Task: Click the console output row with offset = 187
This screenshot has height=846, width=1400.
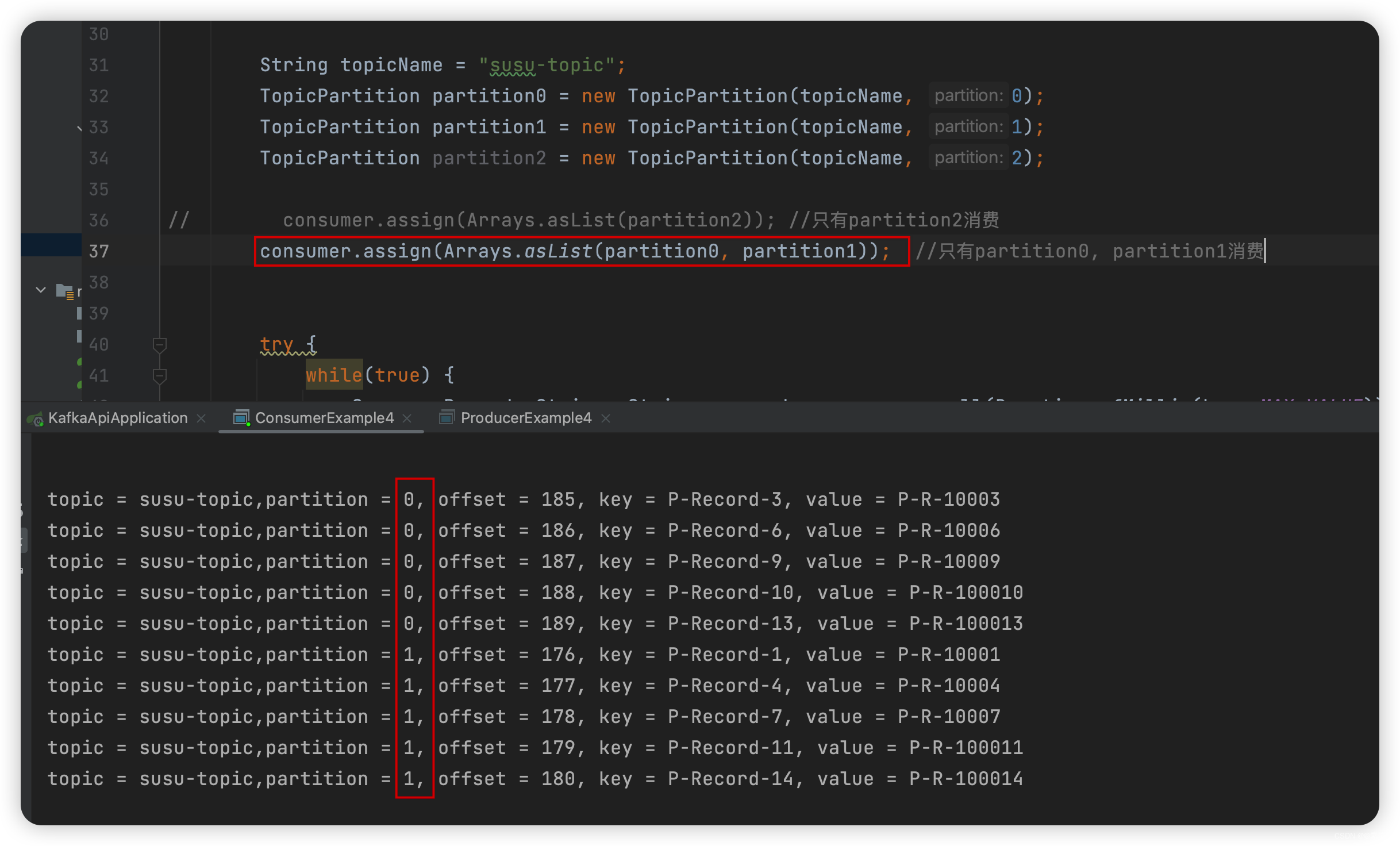Action: pos(524,562)
